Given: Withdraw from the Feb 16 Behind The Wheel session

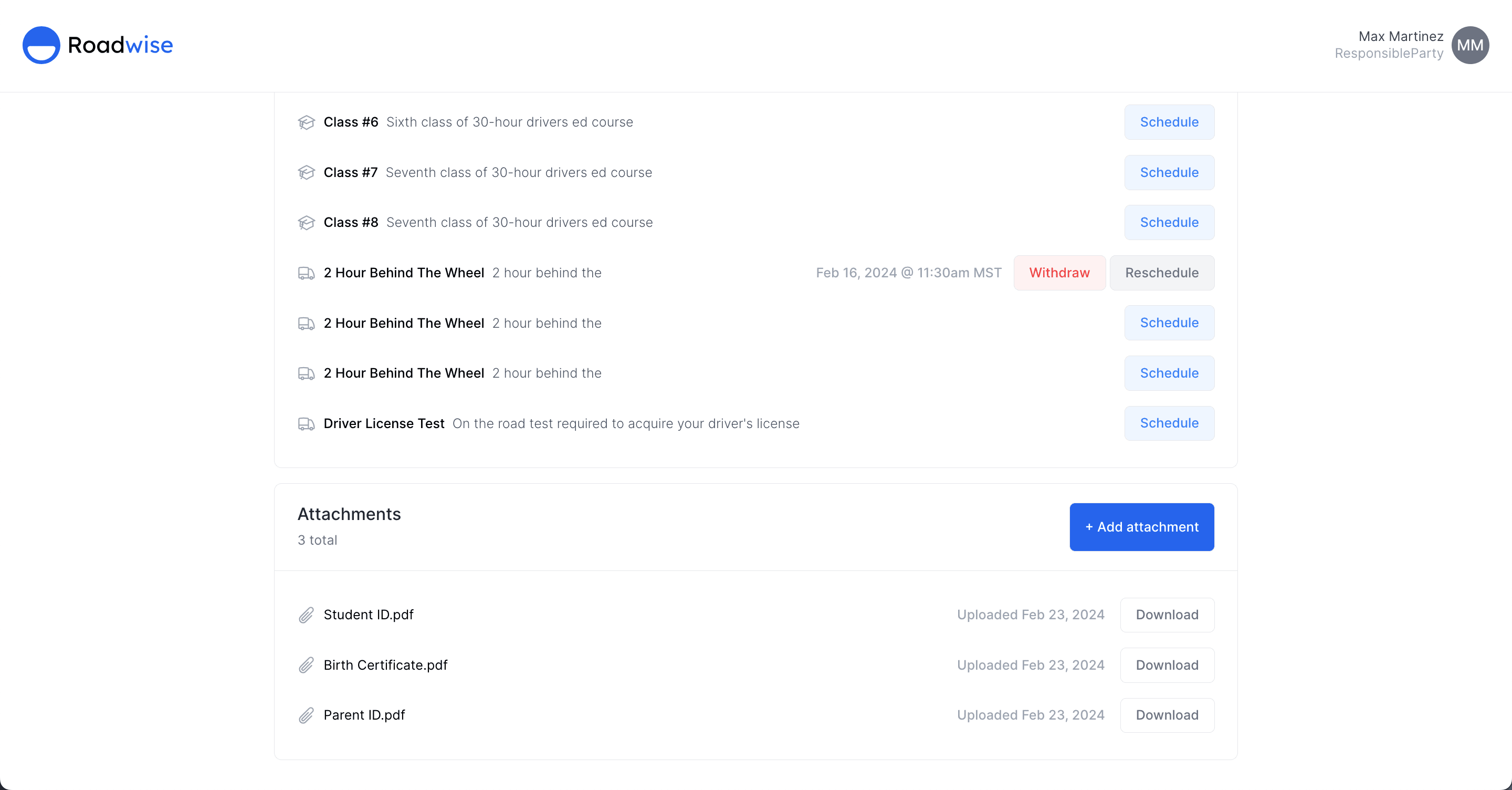Looking at the screenshot, I should coord(1059,273).
